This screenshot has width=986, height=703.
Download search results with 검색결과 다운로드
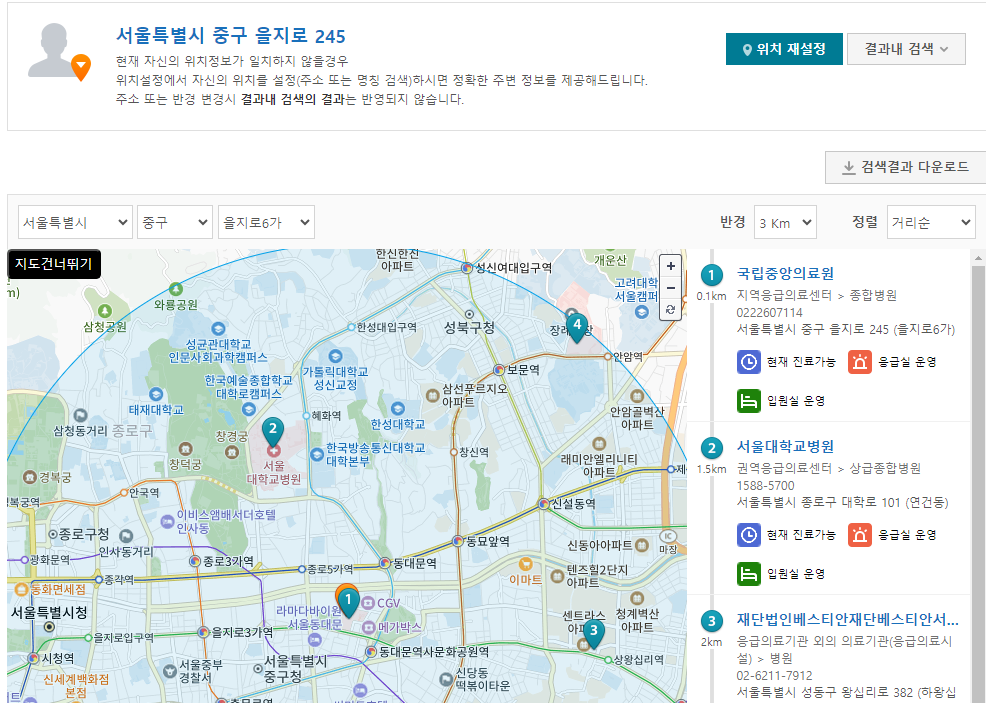tap(906, 167)
